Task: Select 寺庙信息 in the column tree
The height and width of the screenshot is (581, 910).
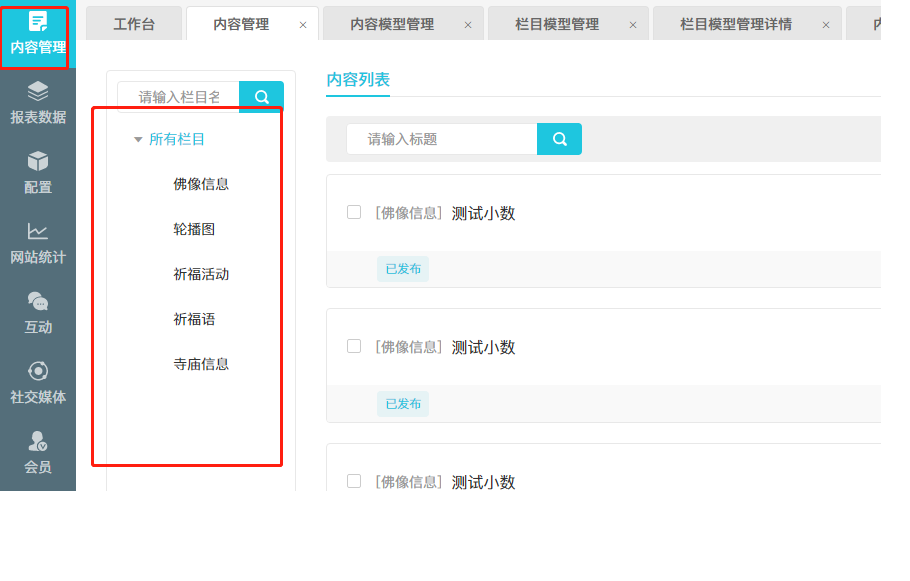Action: 201,364
